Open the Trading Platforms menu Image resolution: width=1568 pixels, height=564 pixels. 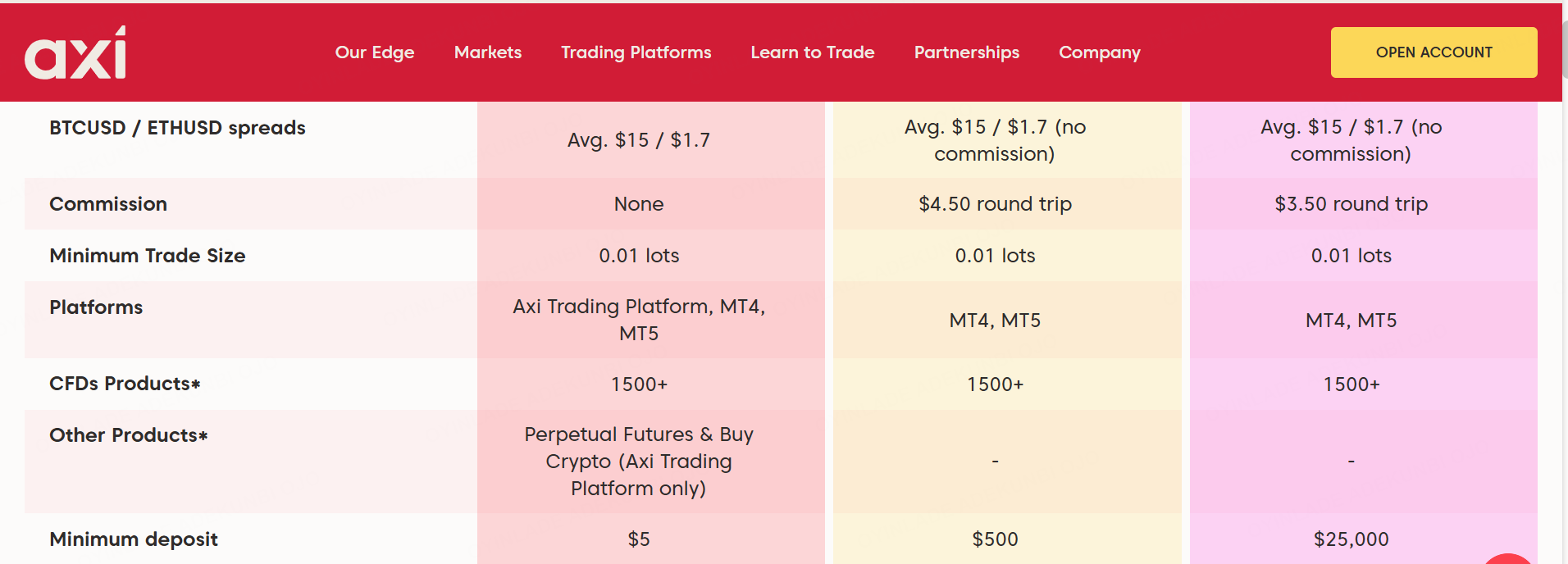point(636,52)
